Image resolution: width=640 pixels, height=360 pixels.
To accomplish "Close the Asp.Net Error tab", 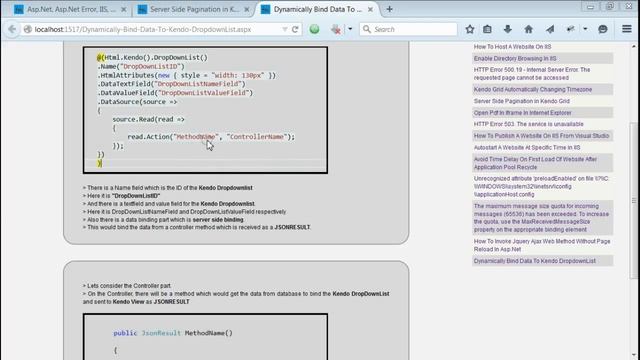I will pos(124,9).
